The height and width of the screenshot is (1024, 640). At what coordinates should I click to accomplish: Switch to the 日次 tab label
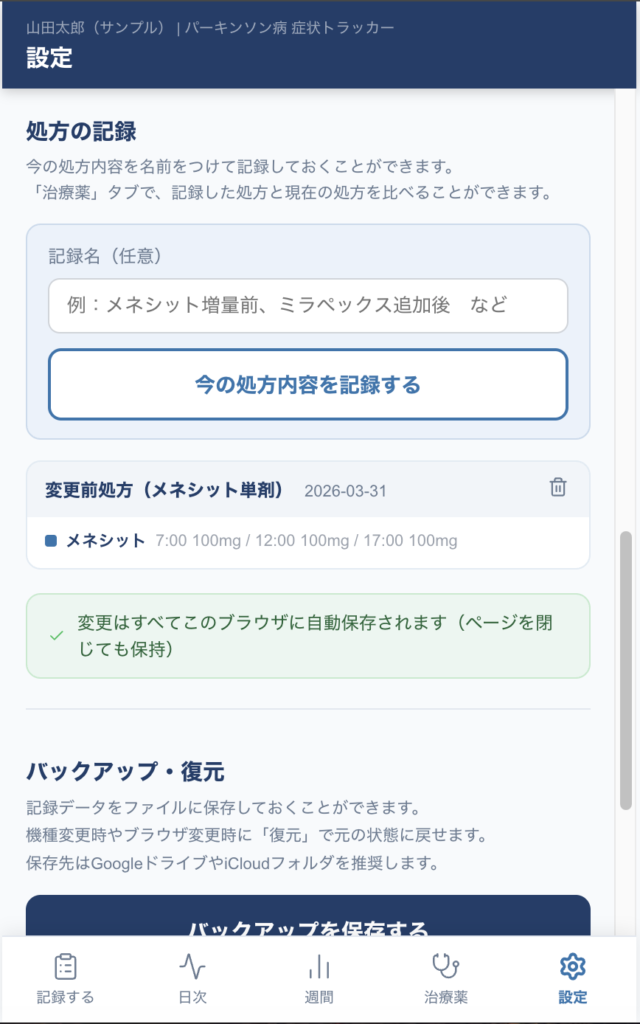click(192, 997)
